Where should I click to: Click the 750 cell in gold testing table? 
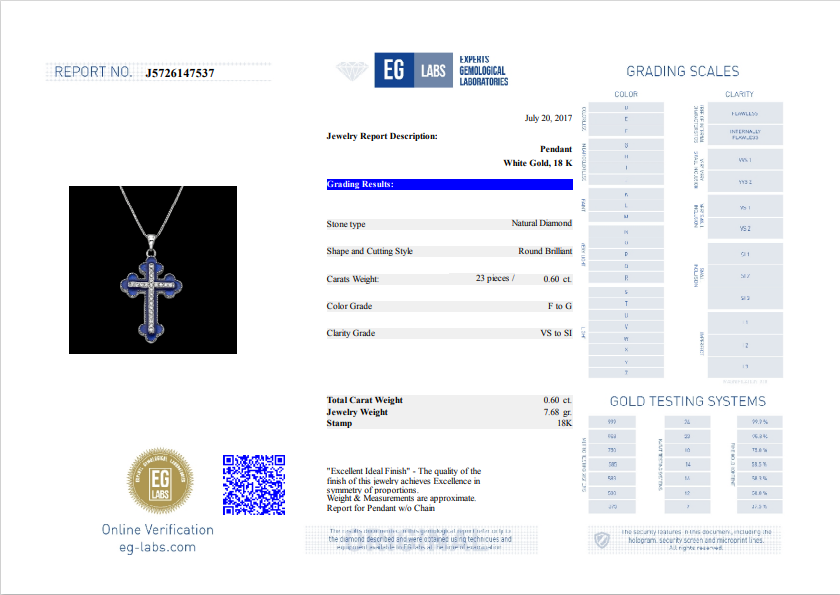pyautogui.click(x=612, y=450)
